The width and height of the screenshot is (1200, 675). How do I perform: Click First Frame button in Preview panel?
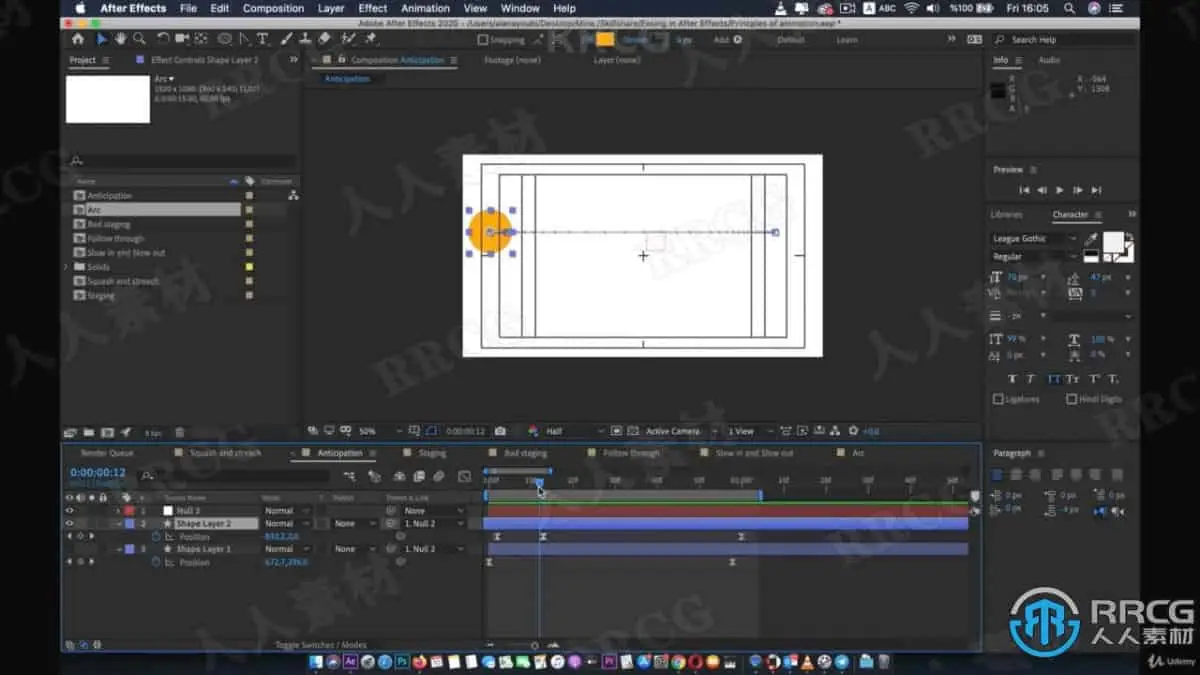(x=1024, y=190)
